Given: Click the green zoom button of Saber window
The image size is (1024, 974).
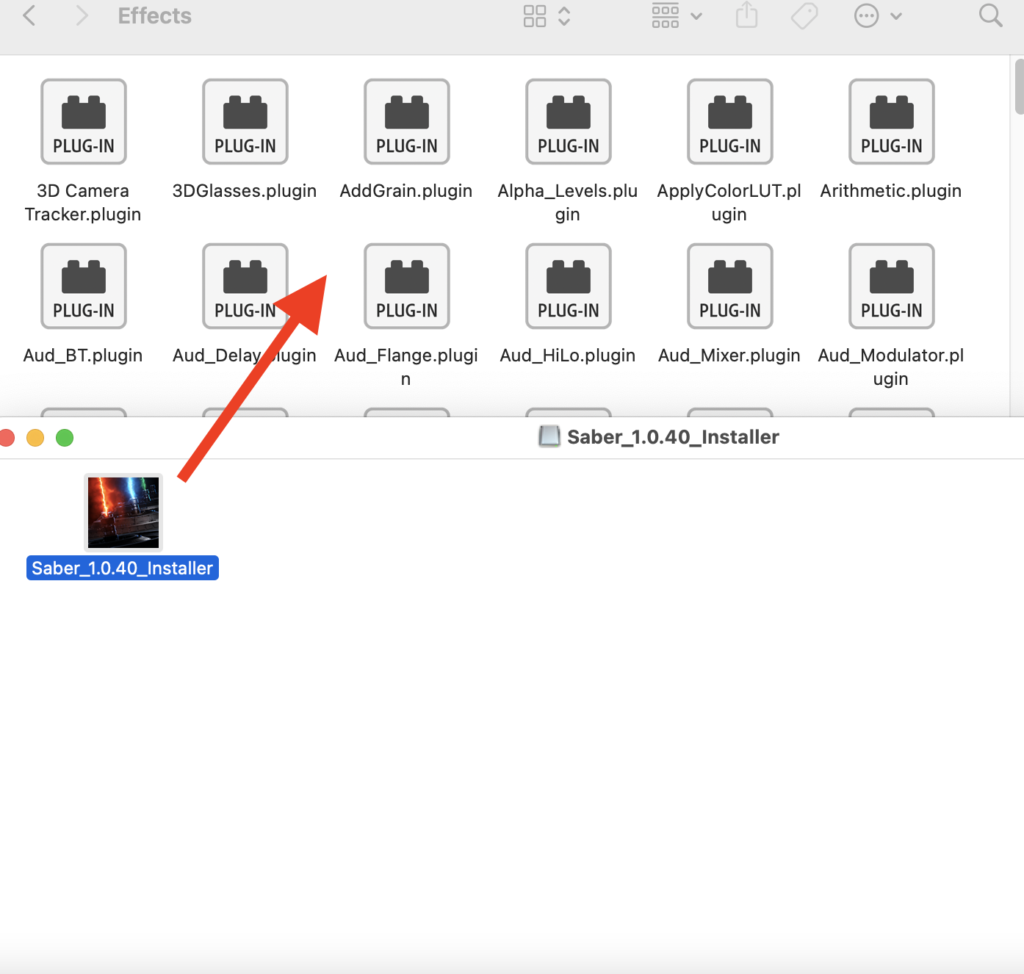Looking at the screenshot, I should [65, 438].
